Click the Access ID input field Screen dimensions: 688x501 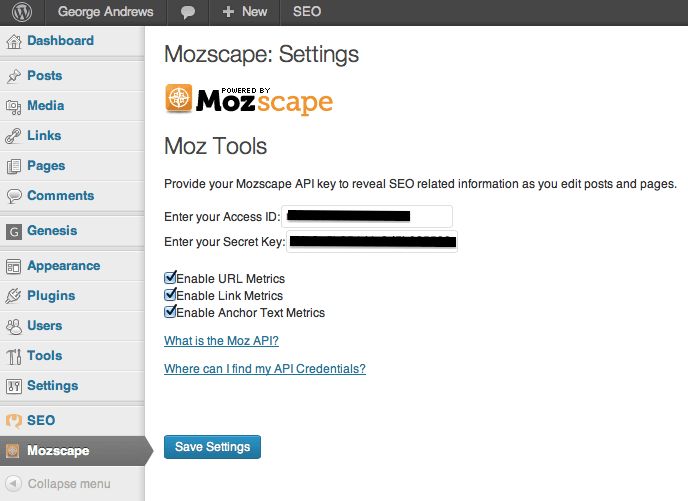[x=367, y=216]
